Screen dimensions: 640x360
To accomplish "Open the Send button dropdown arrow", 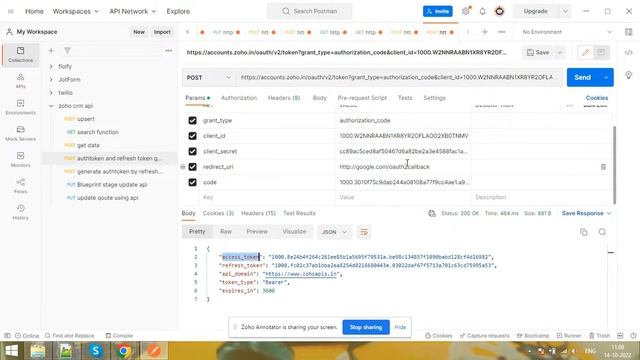I will (606, 78).
